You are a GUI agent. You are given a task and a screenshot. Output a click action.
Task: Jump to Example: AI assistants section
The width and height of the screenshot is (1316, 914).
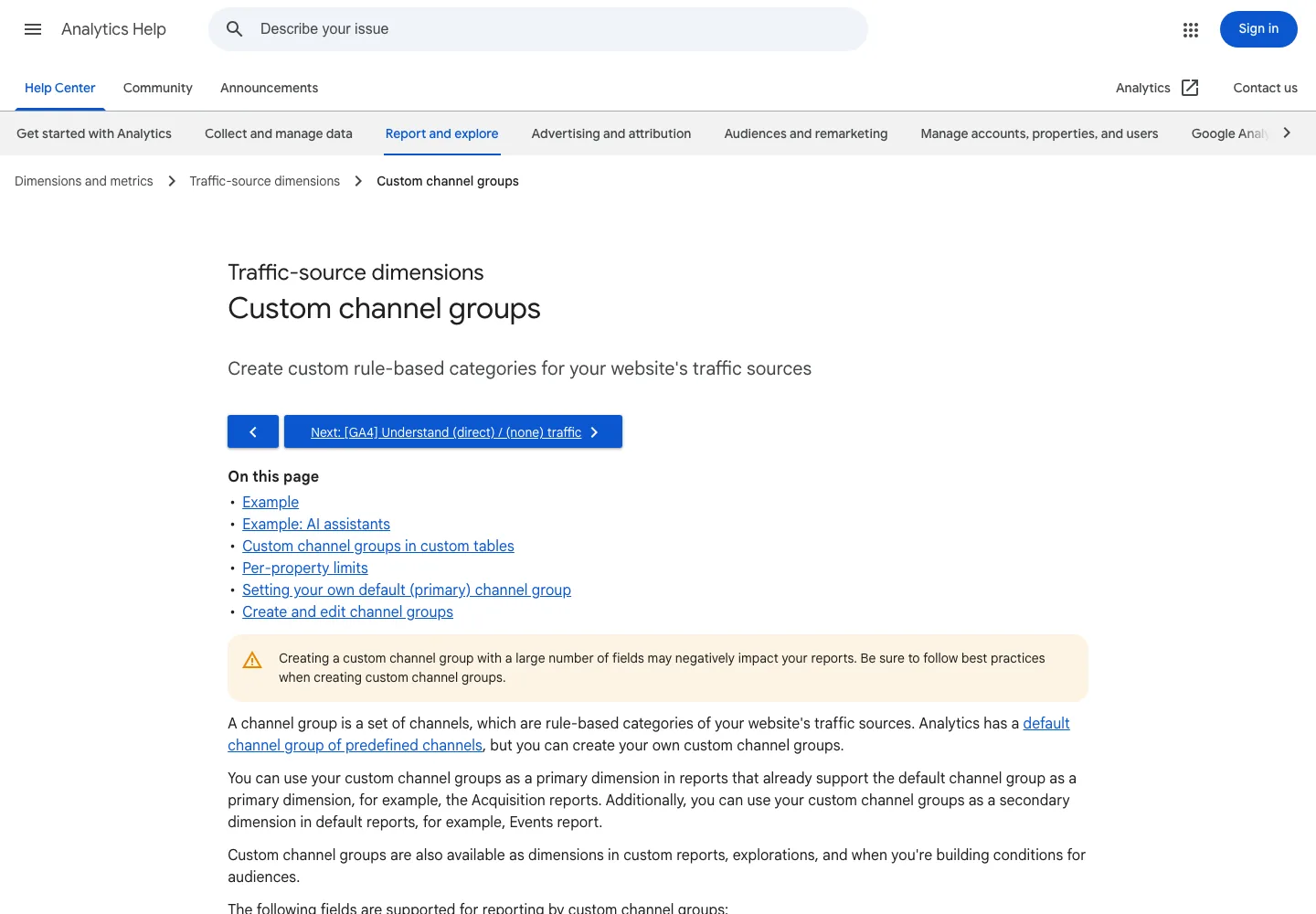pos(316,524)
